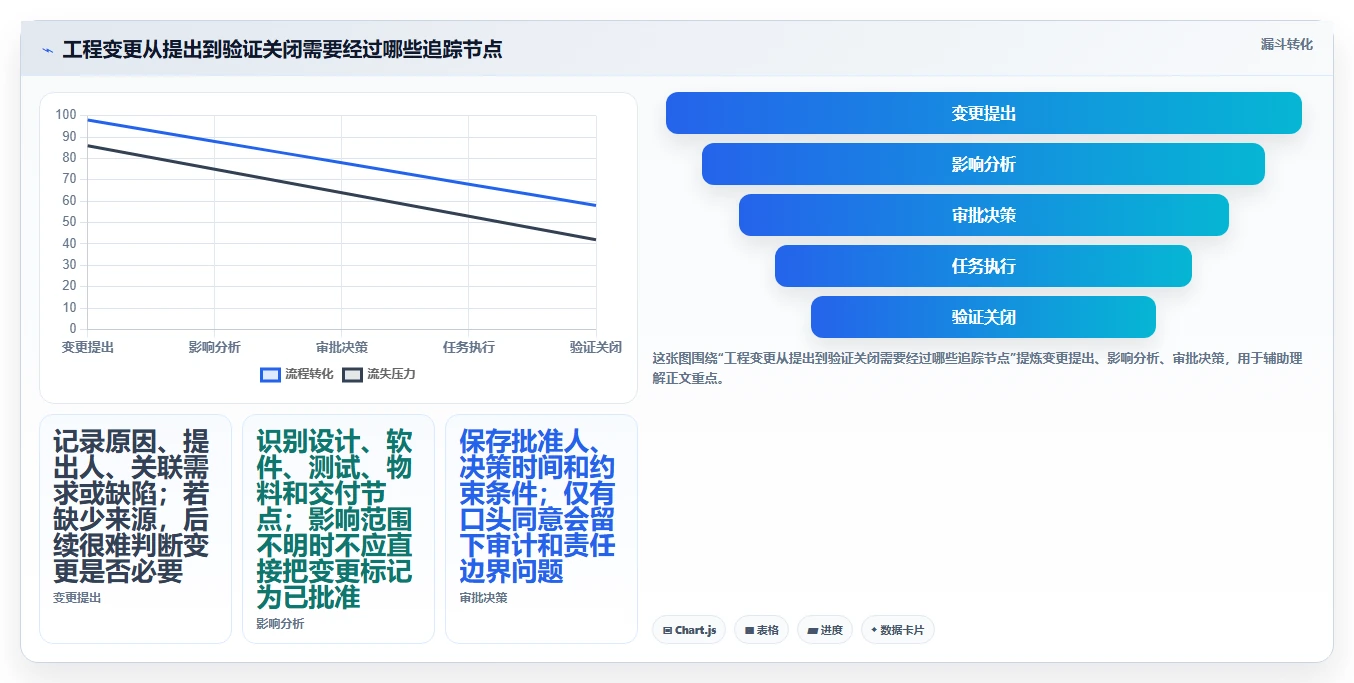Click the 变更提出 x-axis label

88,347
